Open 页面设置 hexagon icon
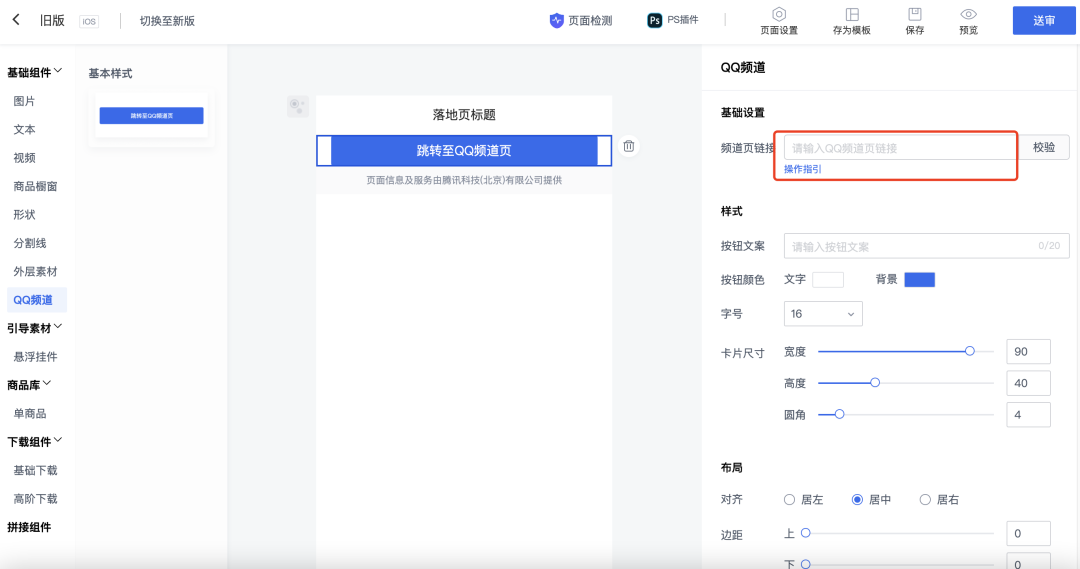 pyautogui.click(x=779, y=14)
